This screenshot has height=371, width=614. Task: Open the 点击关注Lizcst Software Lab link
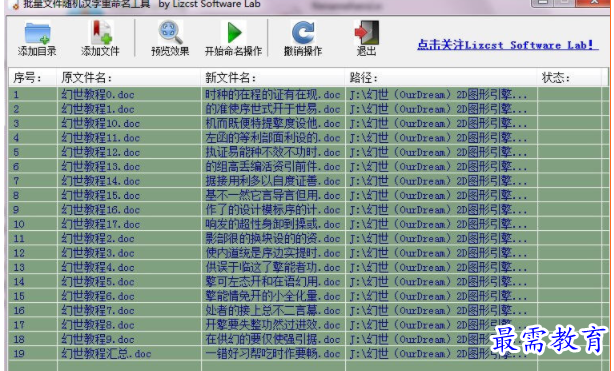507,45
